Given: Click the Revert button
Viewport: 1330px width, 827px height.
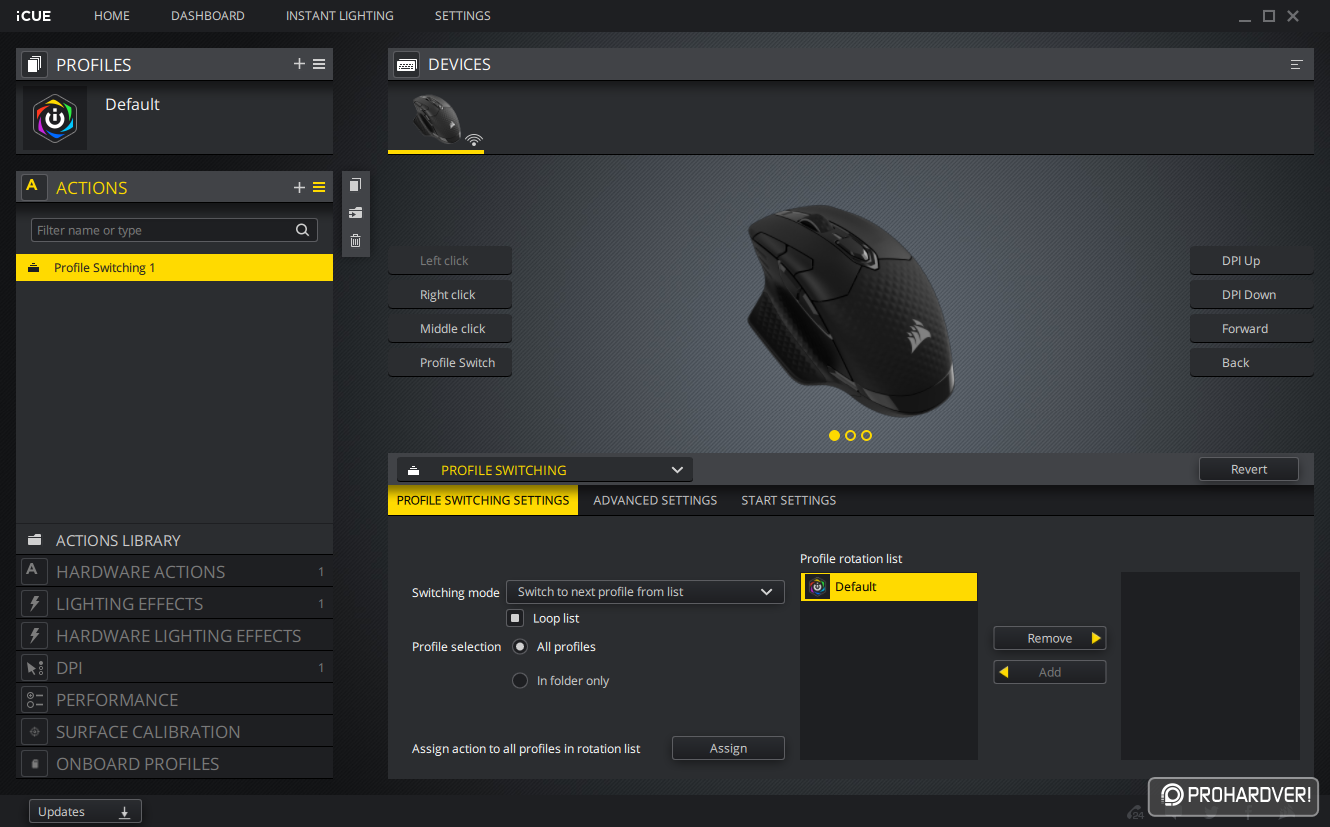Looking at the screenshot, I should point(1249,469).
